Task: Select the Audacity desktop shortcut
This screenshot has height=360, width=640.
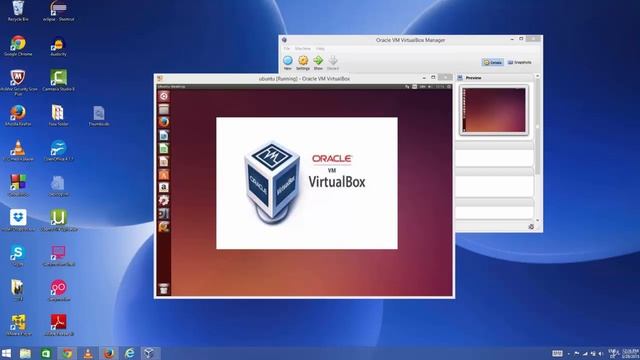Action: pos(58,46)
